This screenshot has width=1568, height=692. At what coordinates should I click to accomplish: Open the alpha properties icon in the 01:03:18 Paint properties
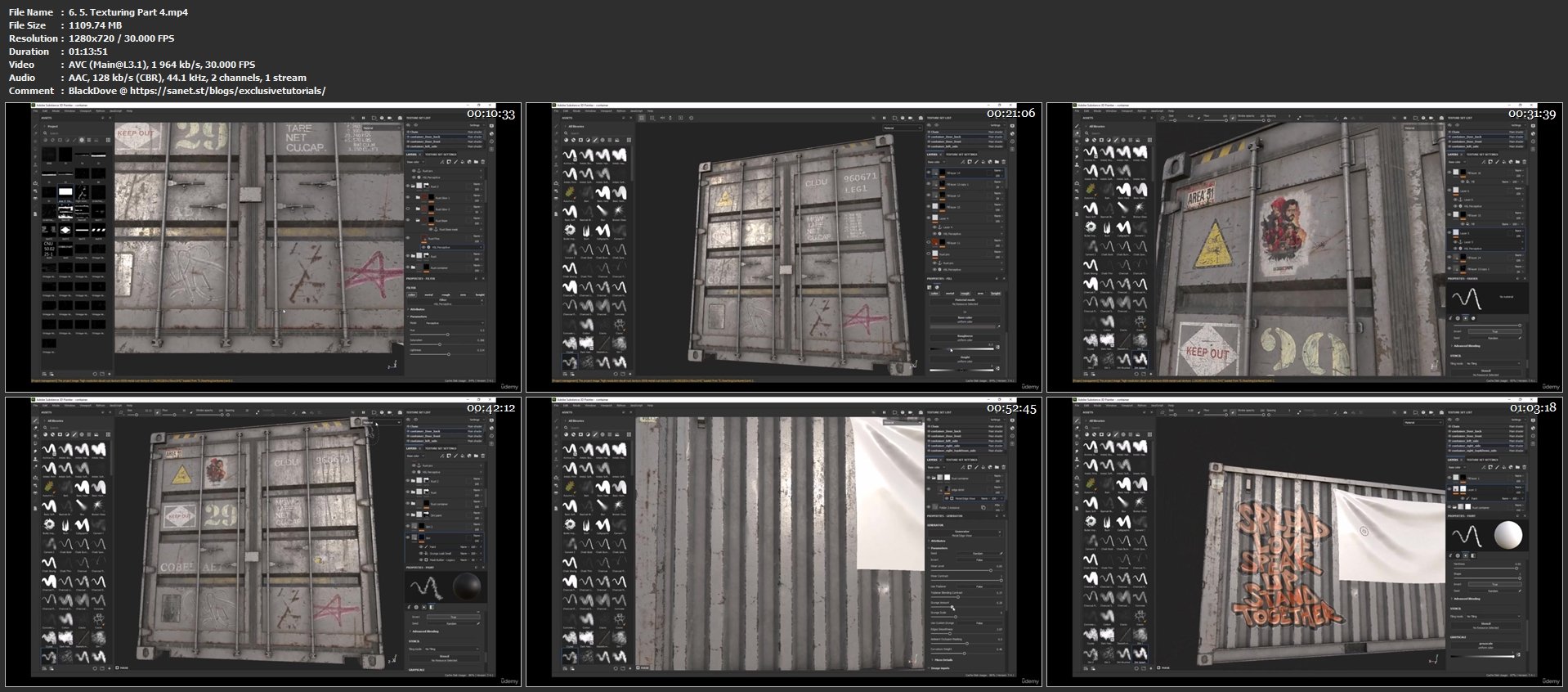click(x=1458, y=555)
